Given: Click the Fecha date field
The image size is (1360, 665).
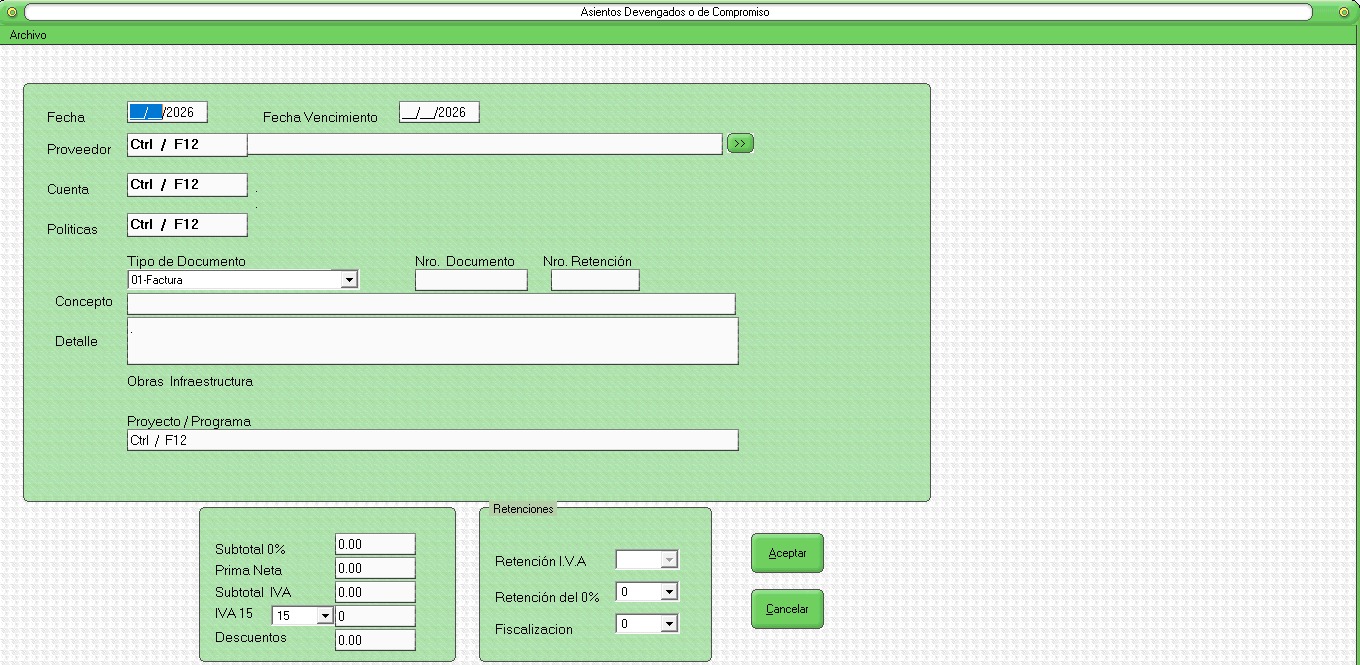Looking at the screenshot, I should coord(167,113).
